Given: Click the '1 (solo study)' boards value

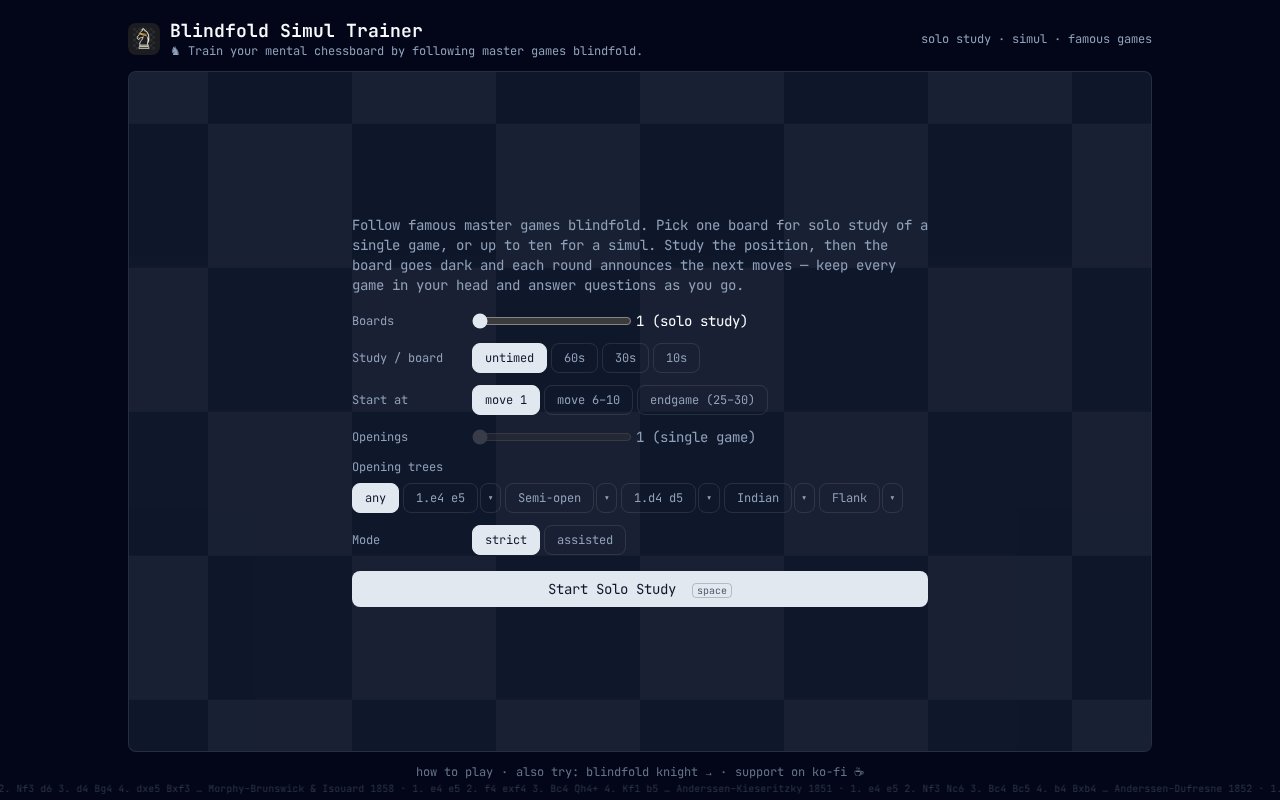Looking at the screenshot, I should pos(692,321).
